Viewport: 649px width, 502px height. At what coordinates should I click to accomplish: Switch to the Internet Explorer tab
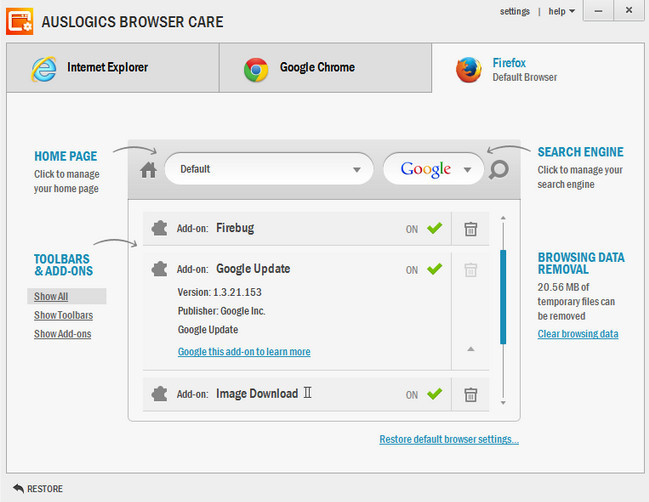[x=112, y=68]
